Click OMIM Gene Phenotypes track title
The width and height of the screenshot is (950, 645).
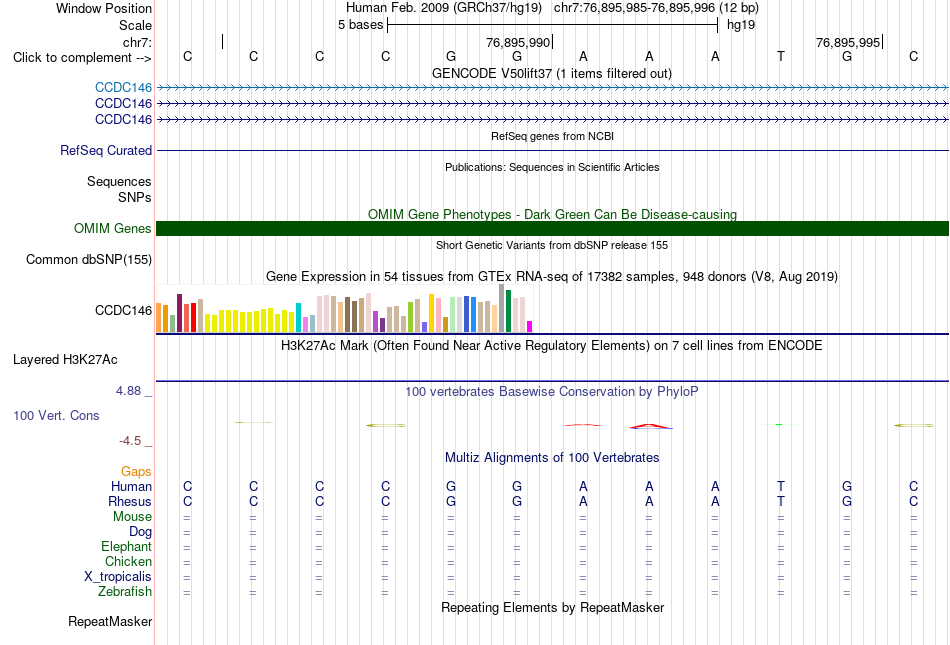pos(552,214)
